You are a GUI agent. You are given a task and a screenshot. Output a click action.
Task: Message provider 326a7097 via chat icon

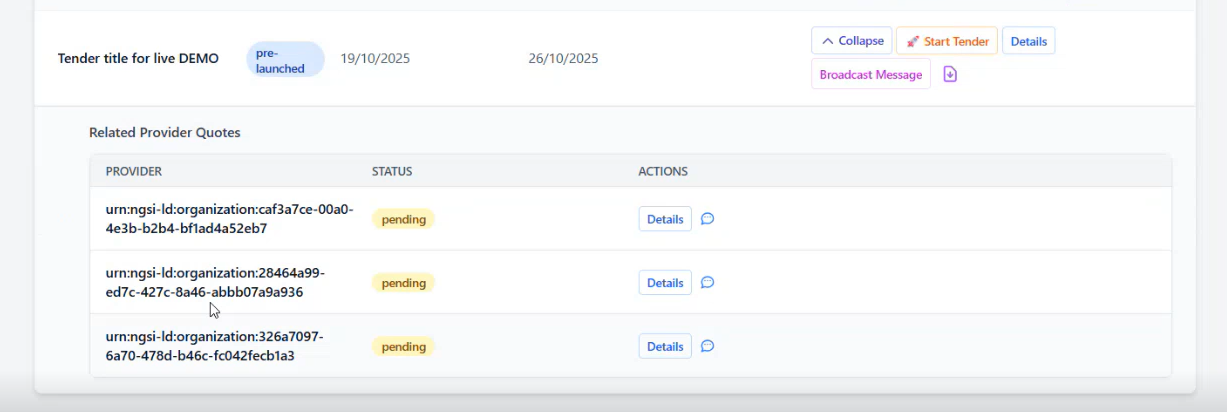point(707,347)
